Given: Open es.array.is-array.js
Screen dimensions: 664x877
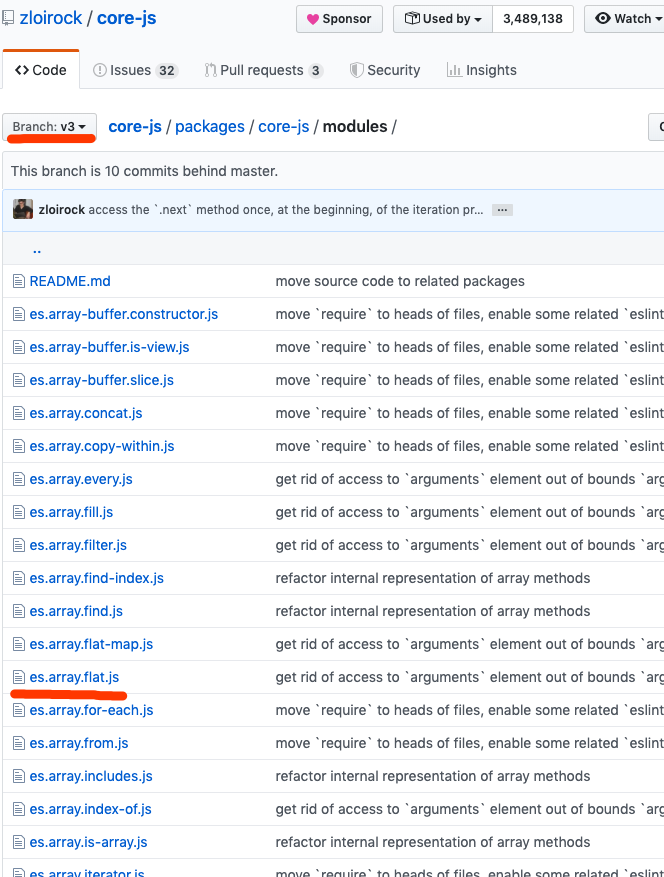Looking at the screenshot, I should (88, 842).
